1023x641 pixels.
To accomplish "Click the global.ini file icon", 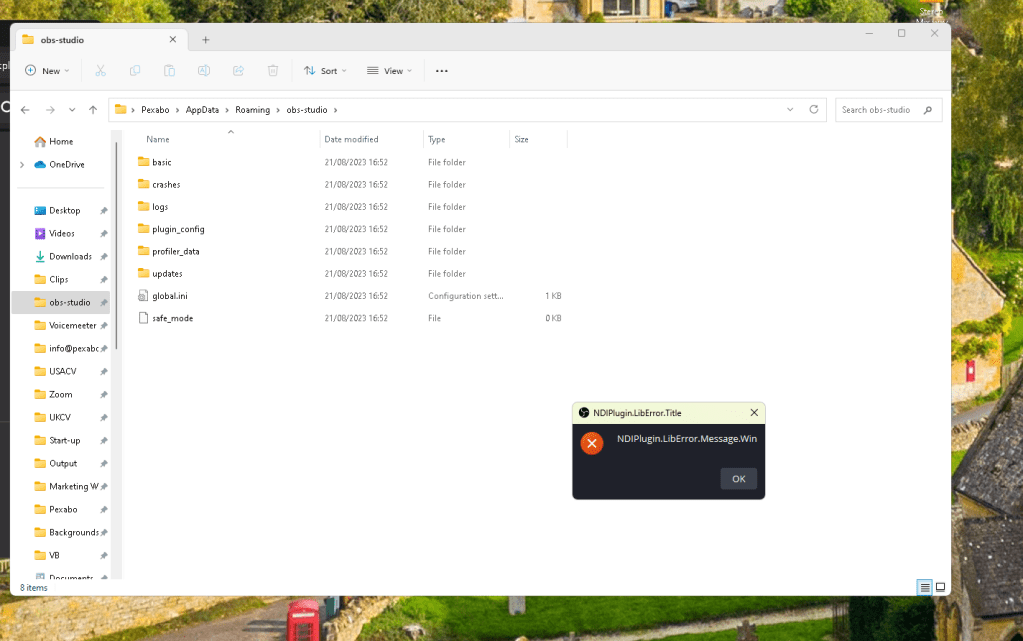I will (x=144, y=296).
